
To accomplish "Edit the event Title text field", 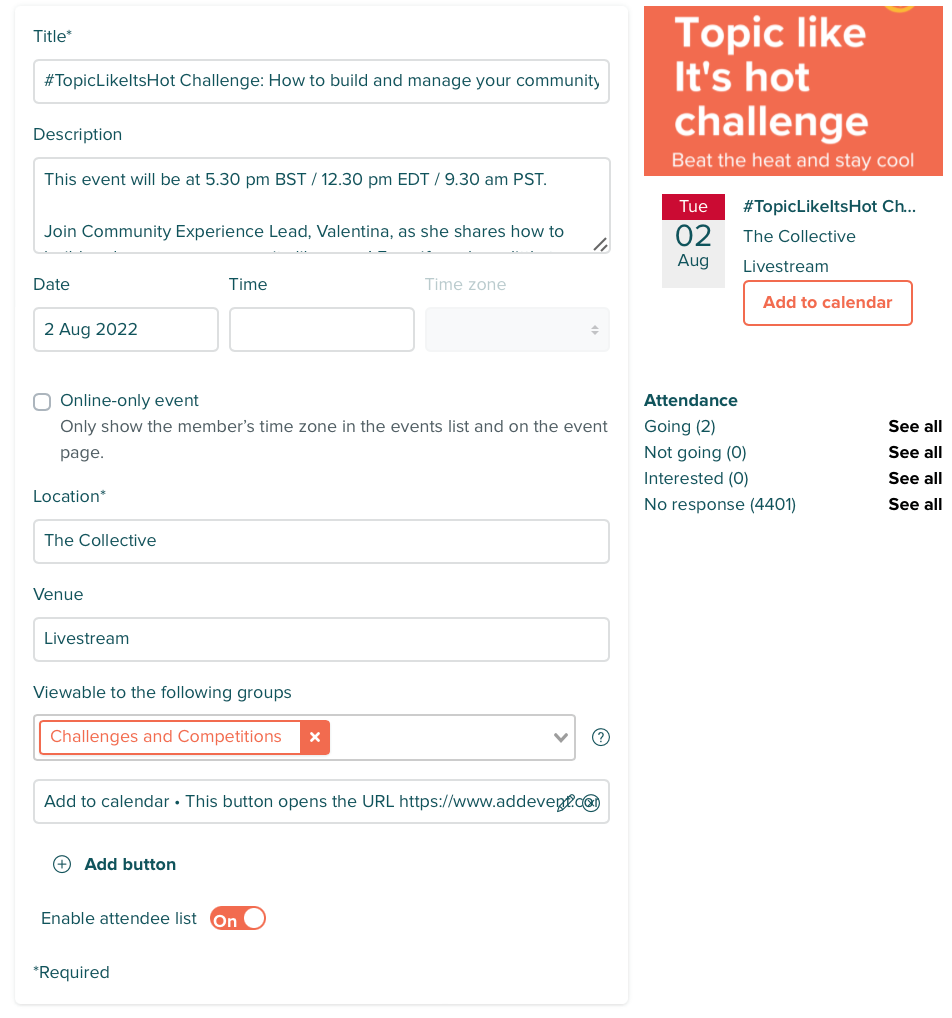I will pos(321,81).
